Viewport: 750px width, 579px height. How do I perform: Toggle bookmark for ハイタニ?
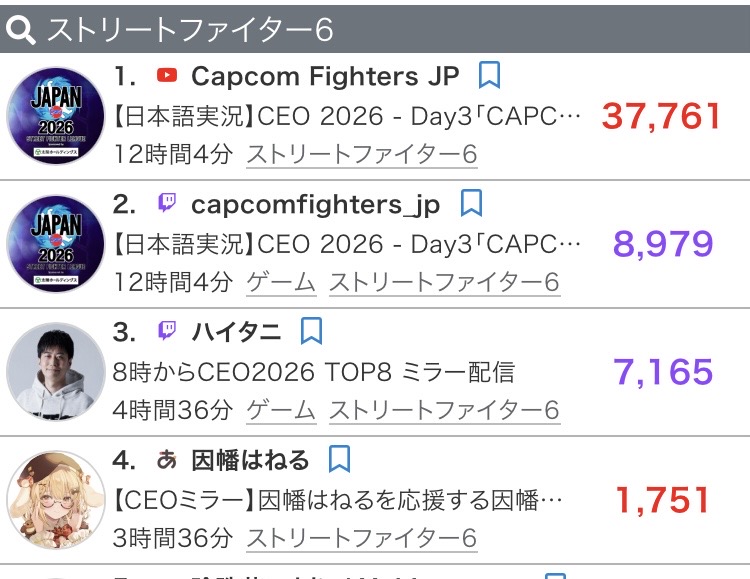click(311, 331)
